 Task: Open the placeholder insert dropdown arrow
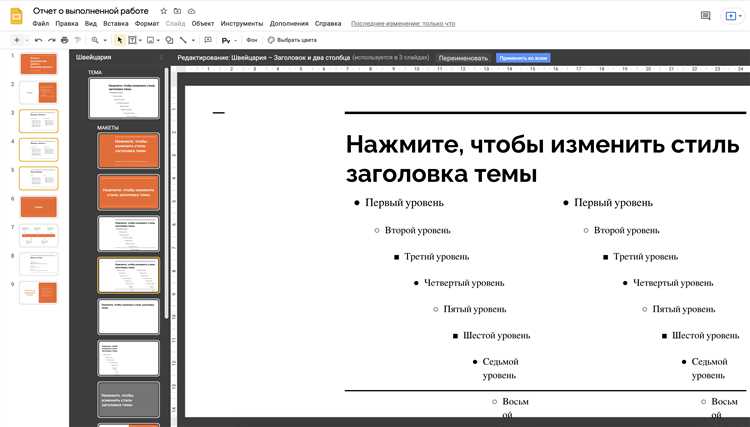pos(235,41)
